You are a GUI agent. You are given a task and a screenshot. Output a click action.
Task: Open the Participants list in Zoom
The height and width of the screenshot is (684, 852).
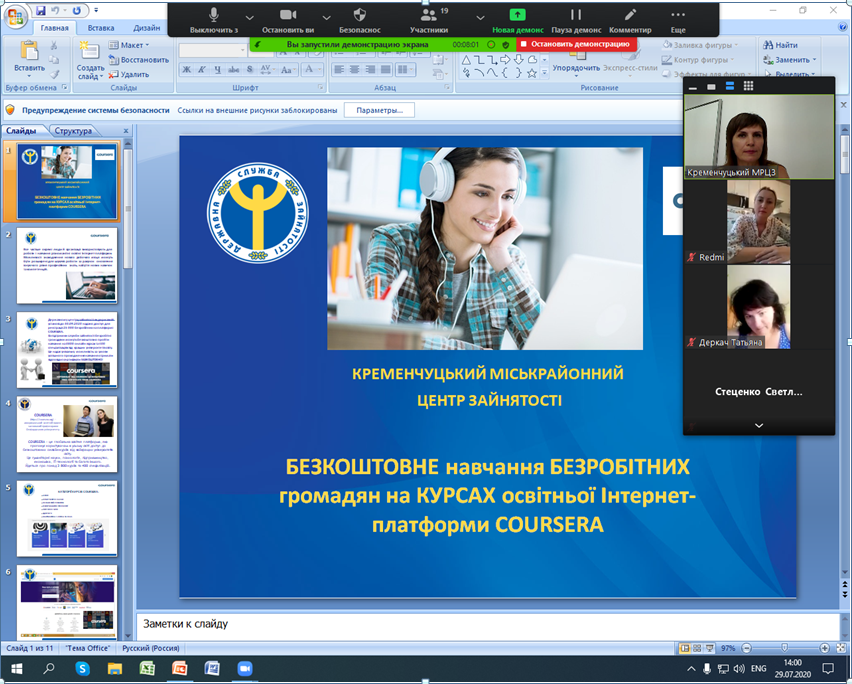[428, 17]
